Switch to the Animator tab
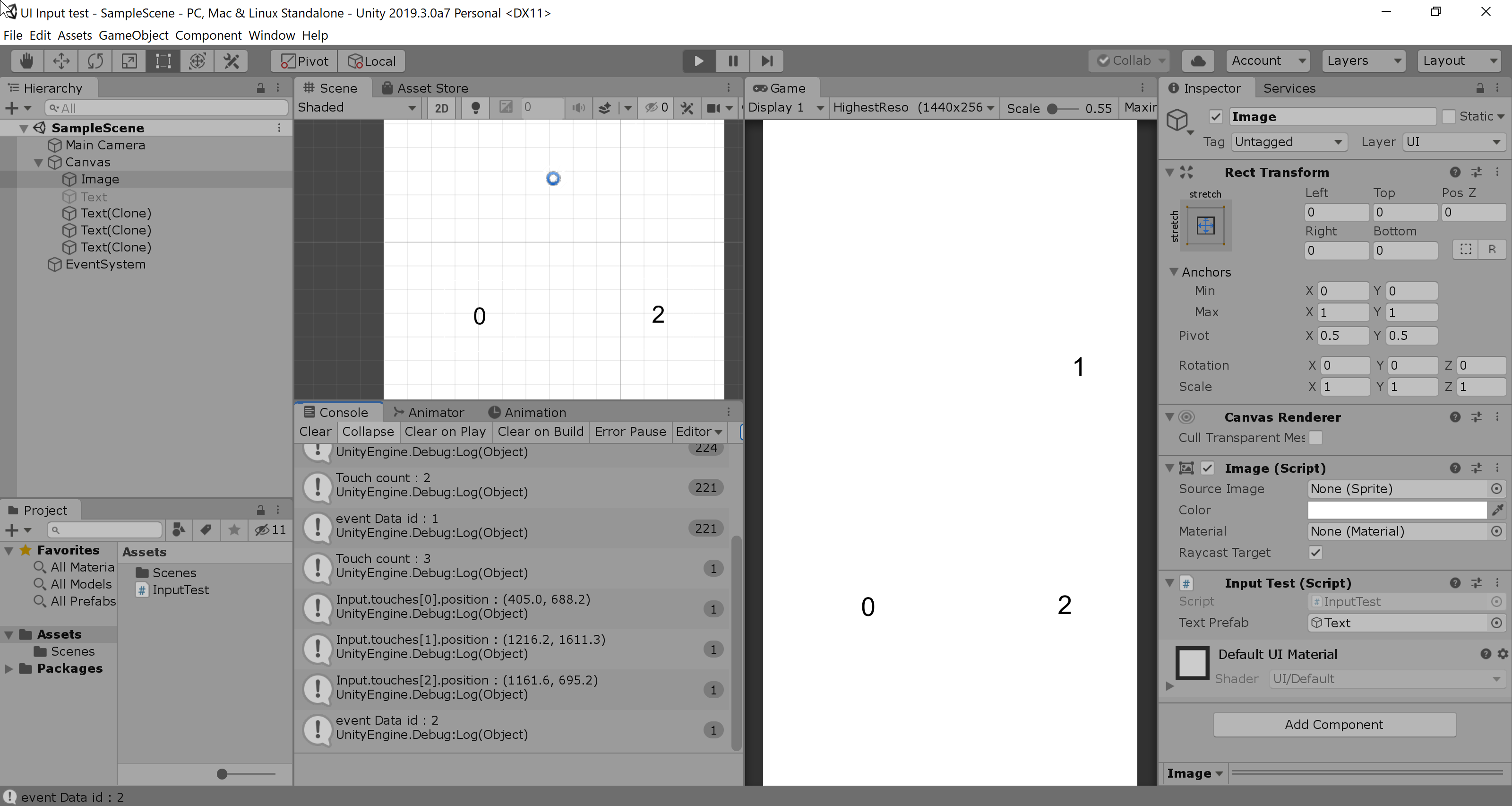 [x=429, y=412]
